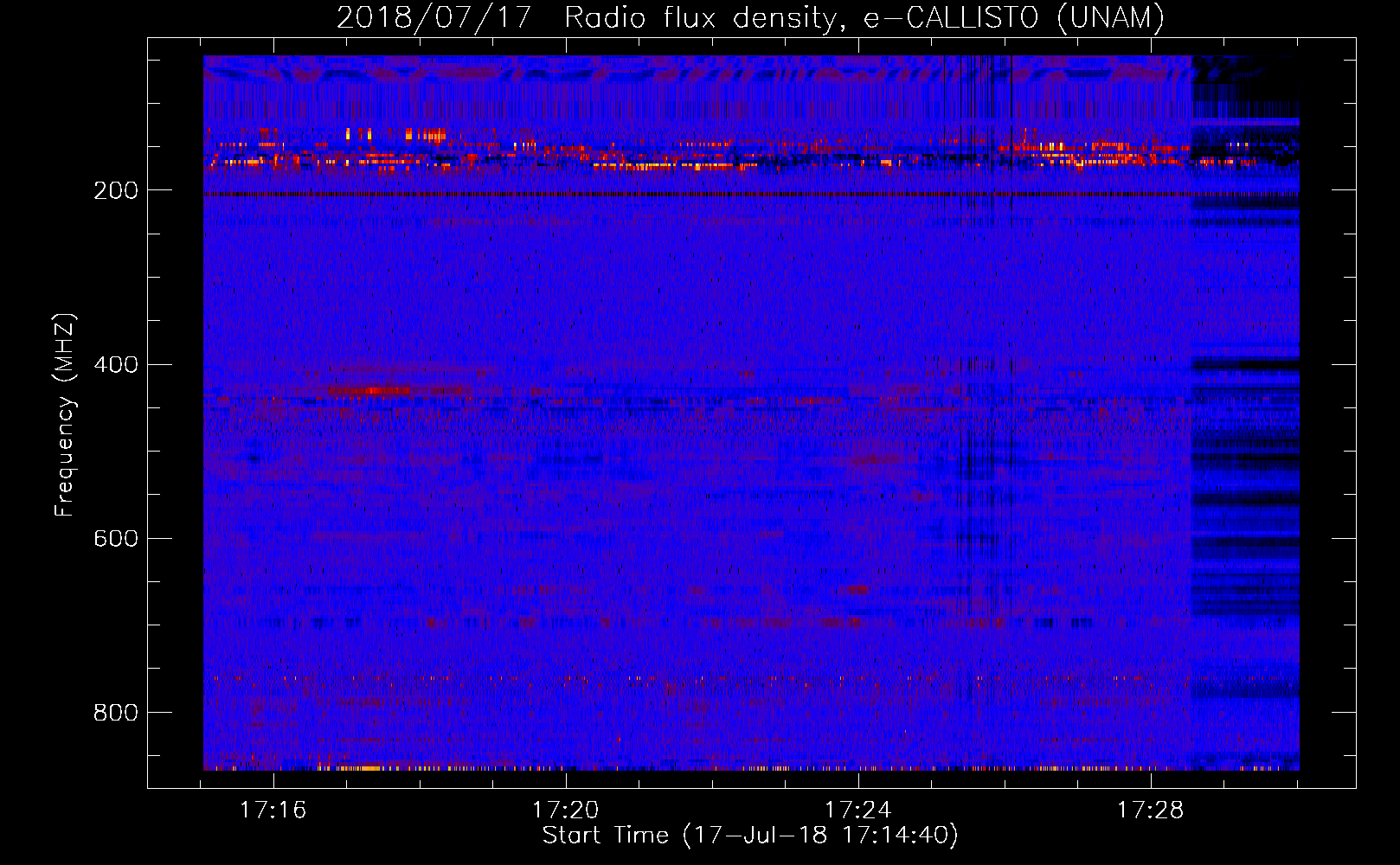Viewport: 1400px width, 865px height.
Task: Click the 17:24 time axis label
Action: (x=857, y=810)
